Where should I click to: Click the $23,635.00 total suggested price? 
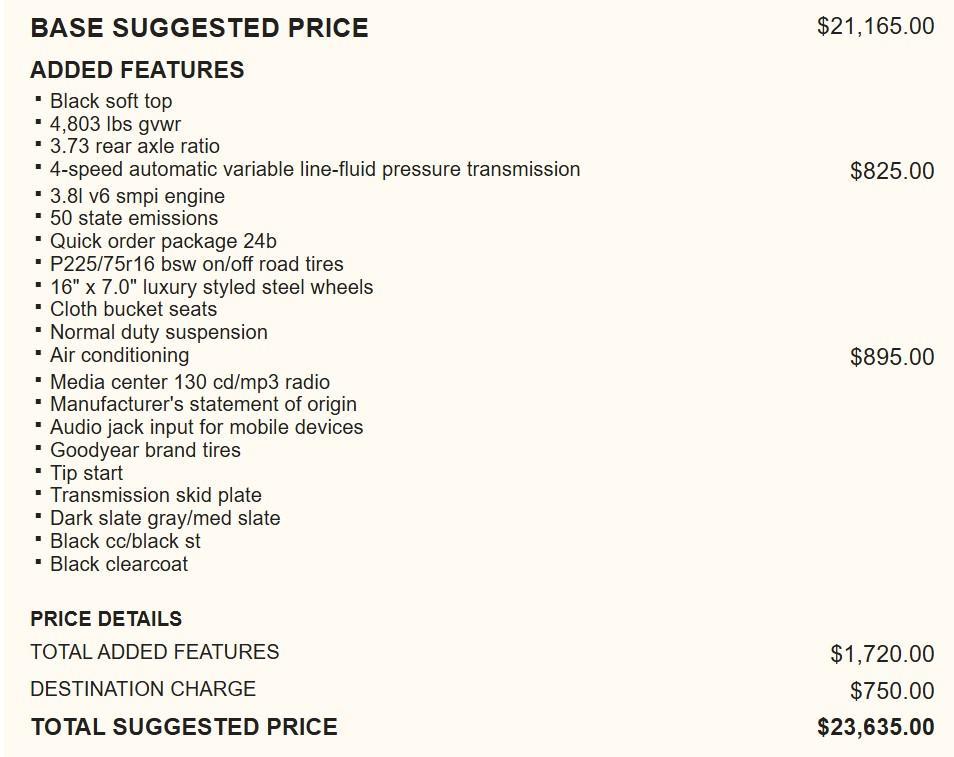click(x=875, y=727)
